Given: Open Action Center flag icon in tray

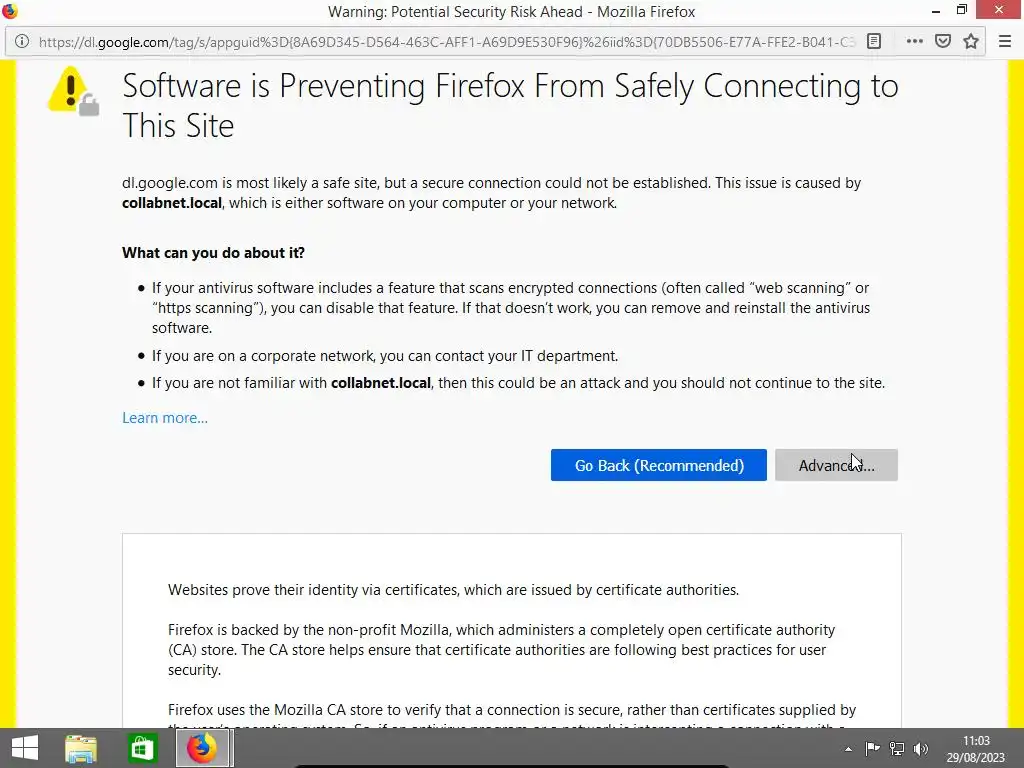Looking at the screenshot, I should pyautogui.click(x=873, y=749).
